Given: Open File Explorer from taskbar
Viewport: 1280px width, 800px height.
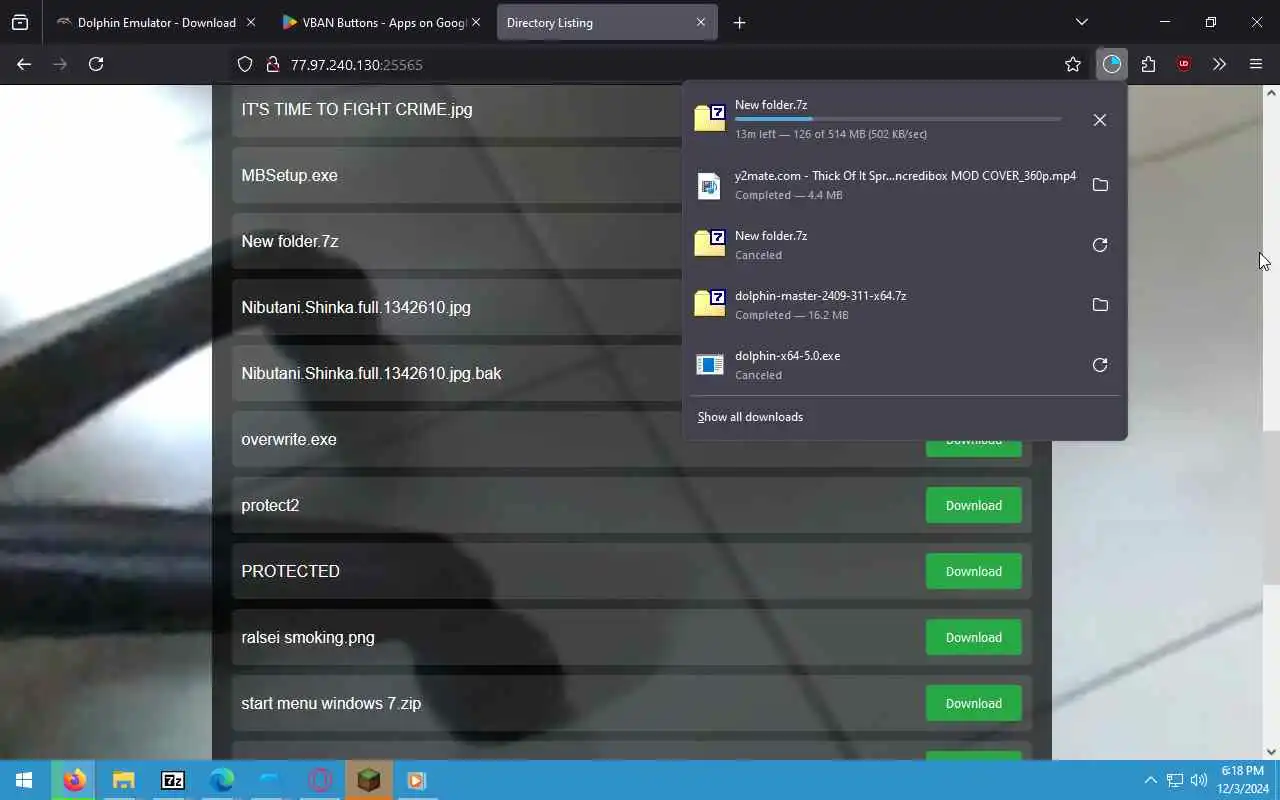Looking at the screenshot, I should (x=123, y=780).
